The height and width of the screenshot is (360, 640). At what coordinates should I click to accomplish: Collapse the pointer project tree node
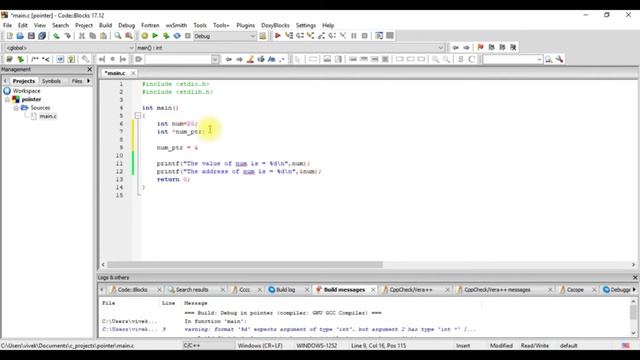coord(7,99)
